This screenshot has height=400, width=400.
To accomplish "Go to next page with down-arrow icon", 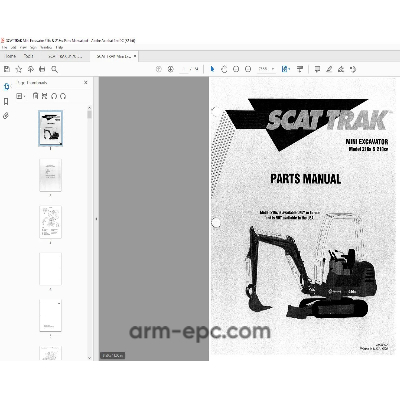I will (x=171, y=69).
